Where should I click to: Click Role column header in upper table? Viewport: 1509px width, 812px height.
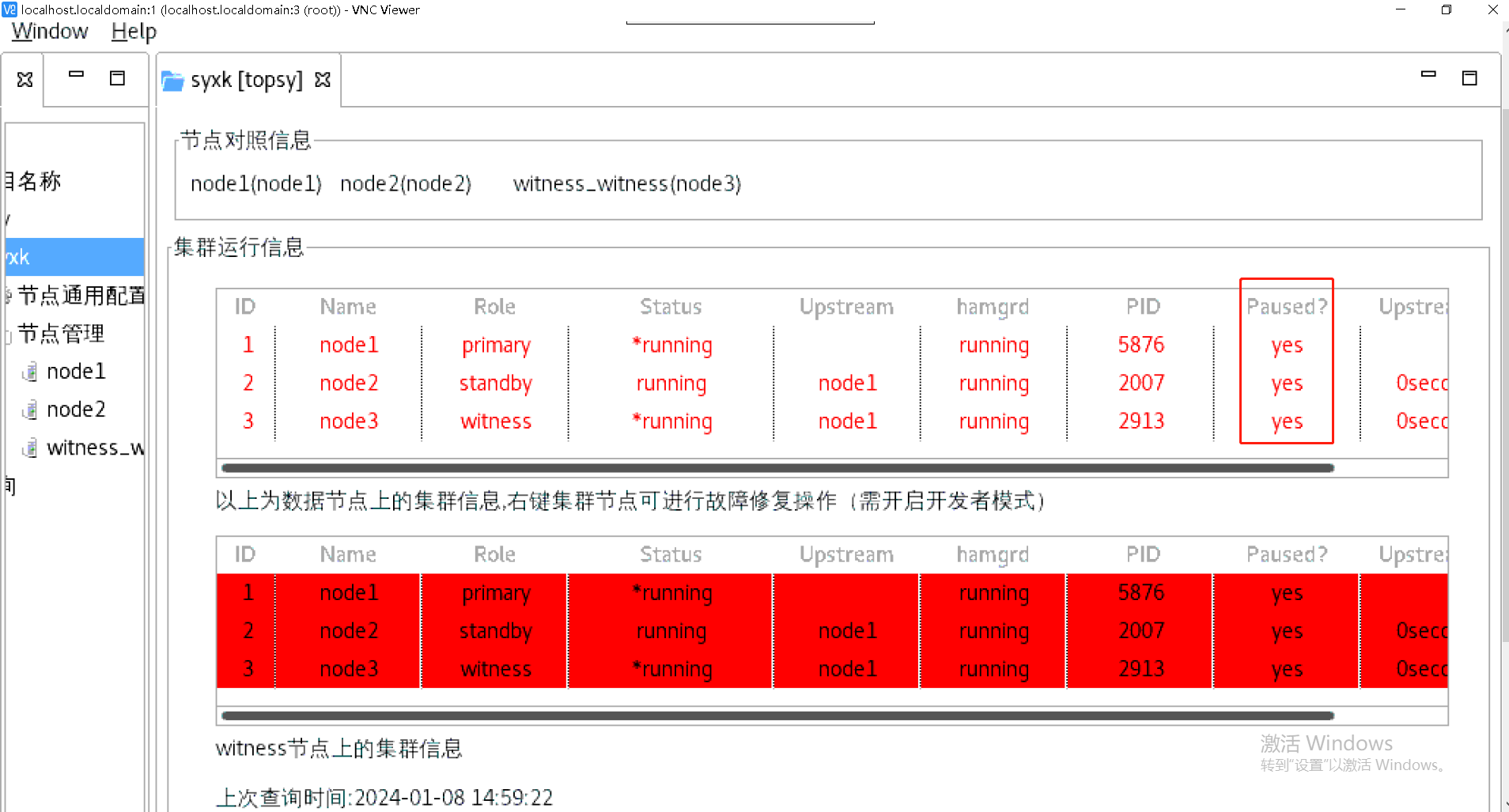pyautogui.click(x=494, y=307)
